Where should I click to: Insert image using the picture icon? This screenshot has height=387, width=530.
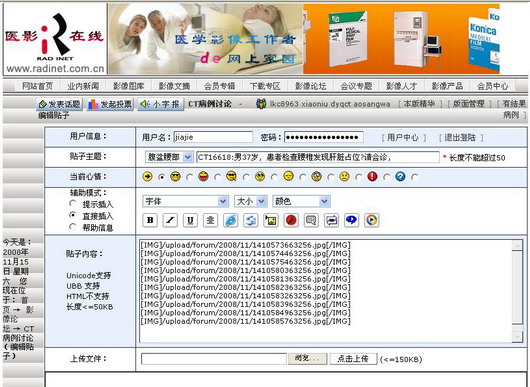(x=271, y=220)
